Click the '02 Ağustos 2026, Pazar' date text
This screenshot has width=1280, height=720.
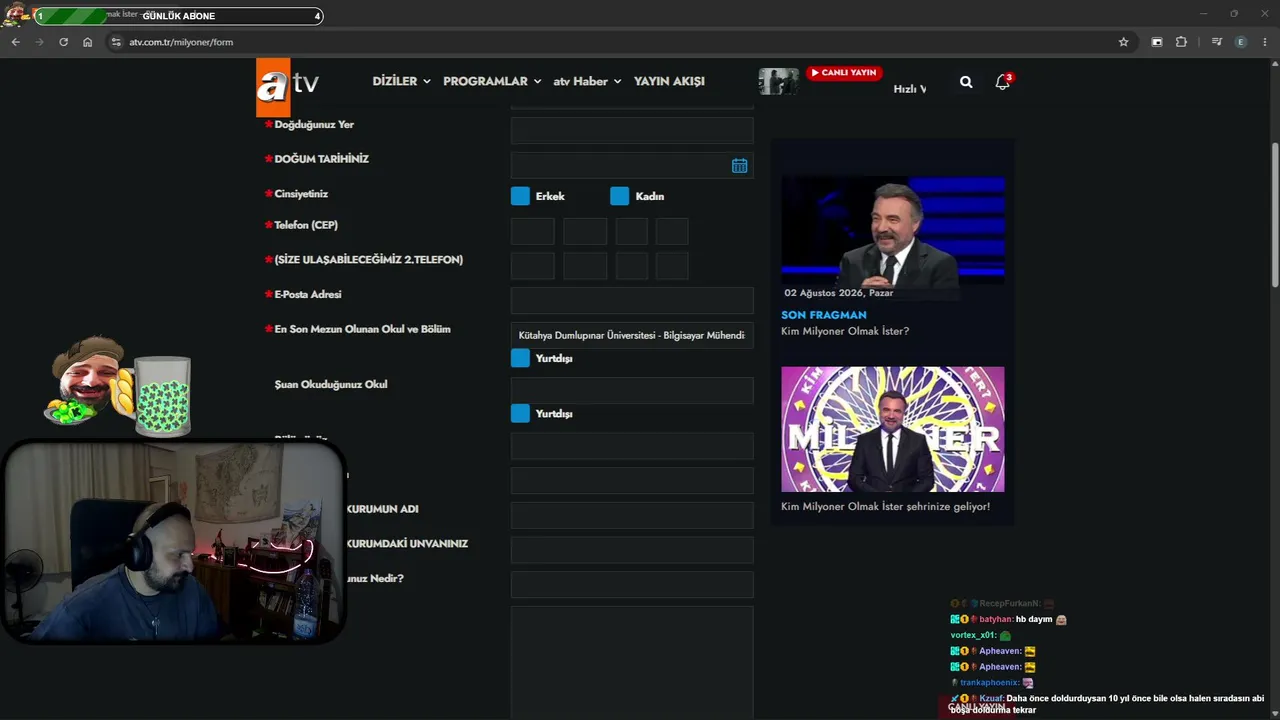click(839, 293)
